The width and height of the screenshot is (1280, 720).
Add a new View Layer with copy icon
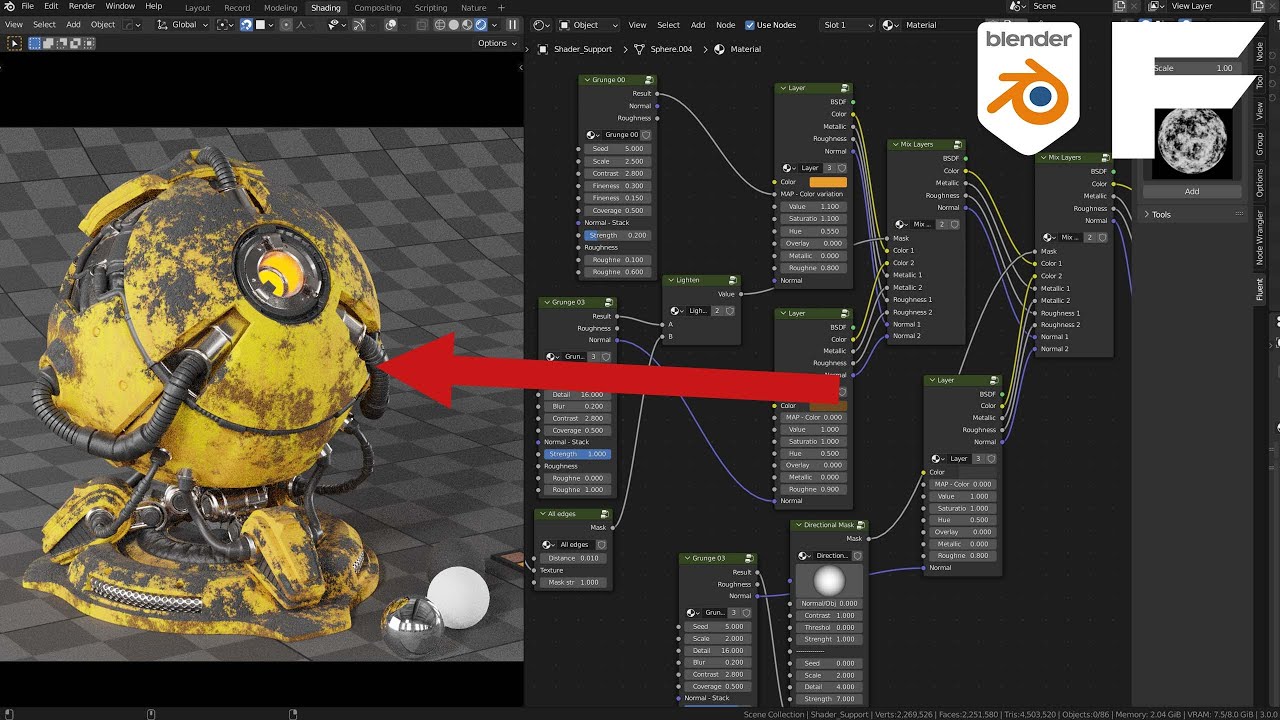(1258, 6)
